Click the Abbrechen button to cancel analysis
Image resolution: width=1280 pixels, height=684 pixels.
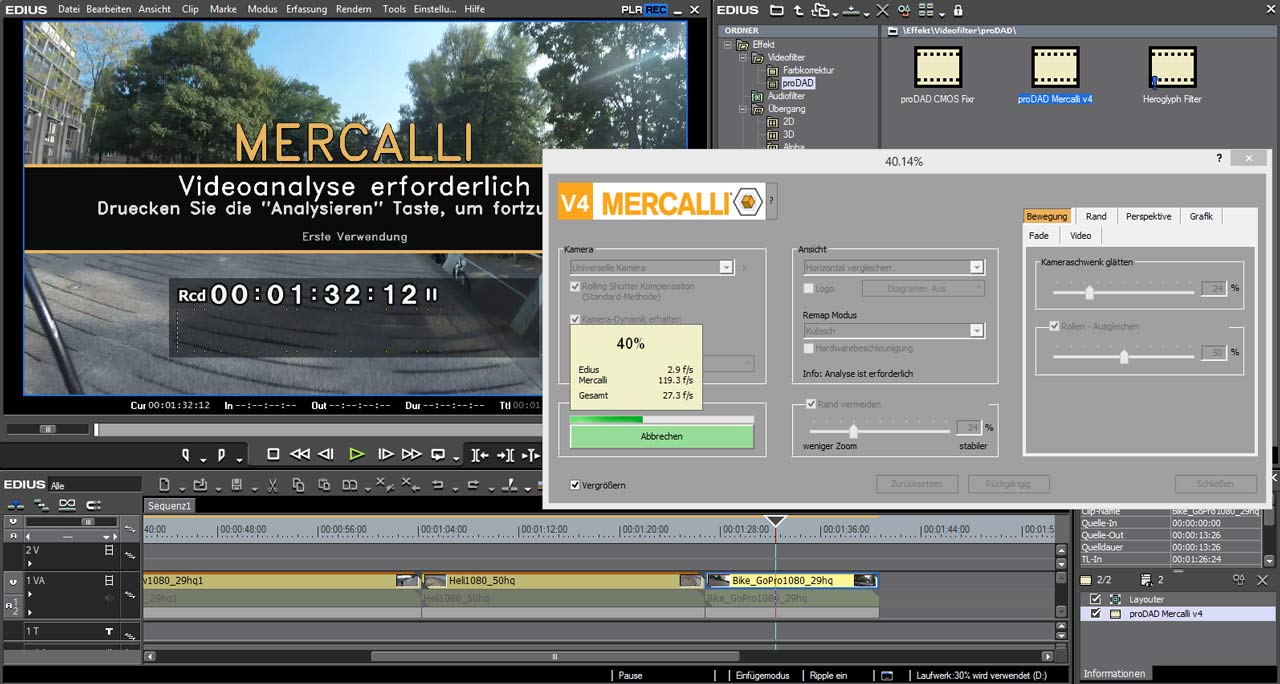661,436
